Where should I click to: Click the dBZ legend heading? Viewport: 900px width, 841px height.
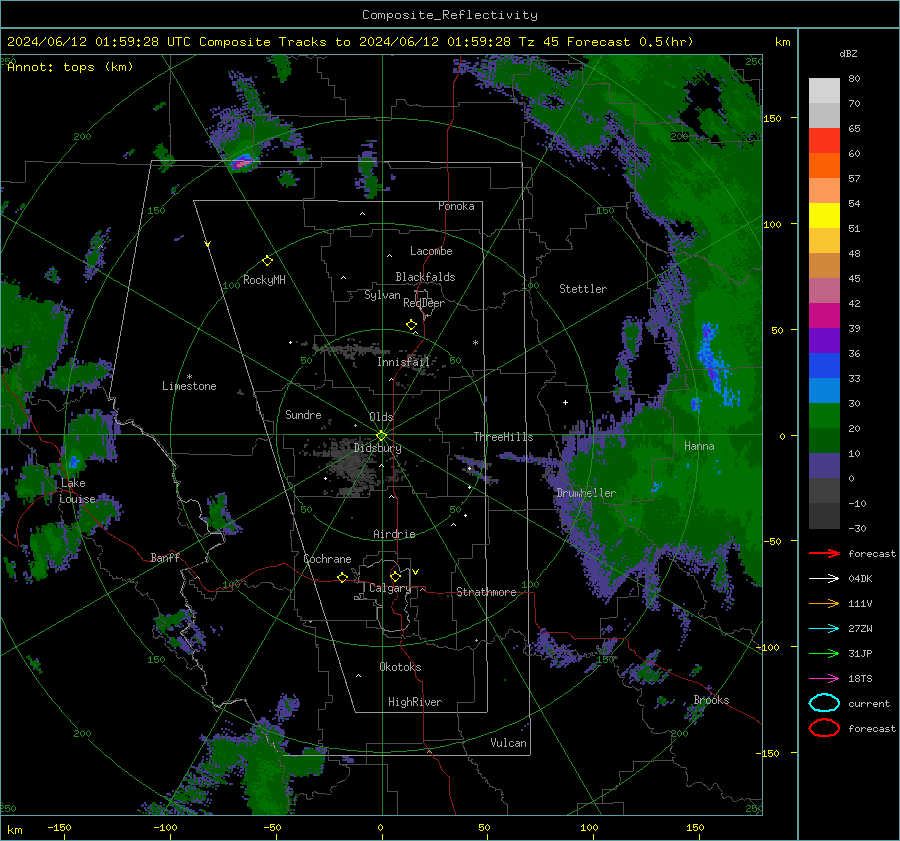click(x=848, y=54)
